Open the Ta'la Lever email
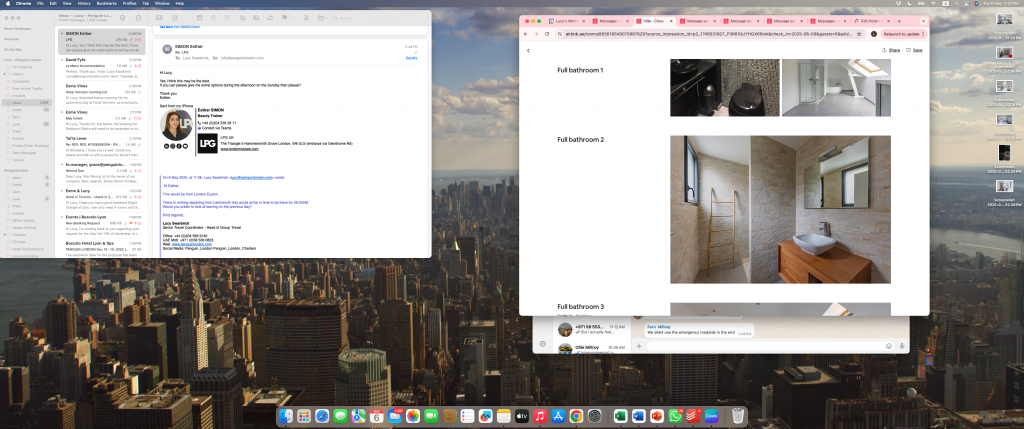 pyautogui.click(x=103, y=144)
